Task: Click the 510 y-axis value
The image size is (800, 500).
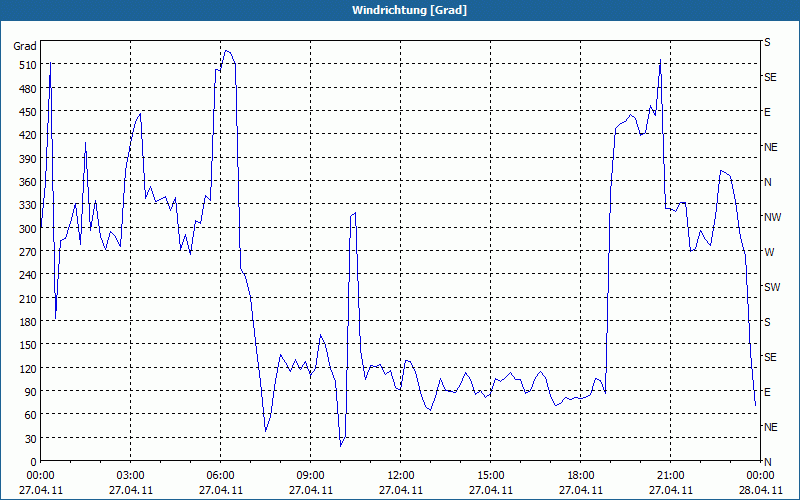Action: [x=28, y=65]
